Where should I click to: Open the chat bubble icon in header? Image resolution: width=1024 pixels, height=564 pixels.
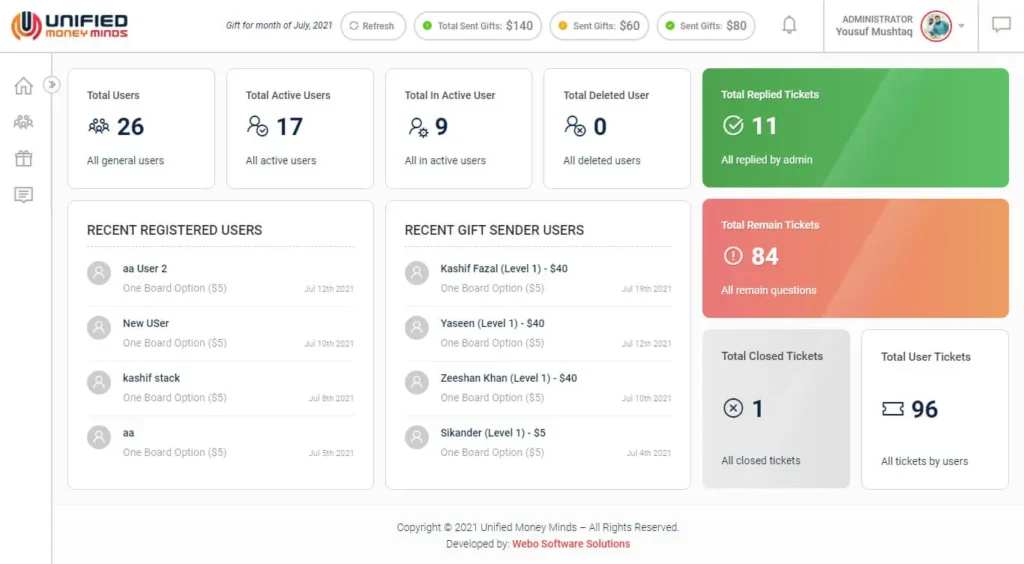click(1001, 25)
